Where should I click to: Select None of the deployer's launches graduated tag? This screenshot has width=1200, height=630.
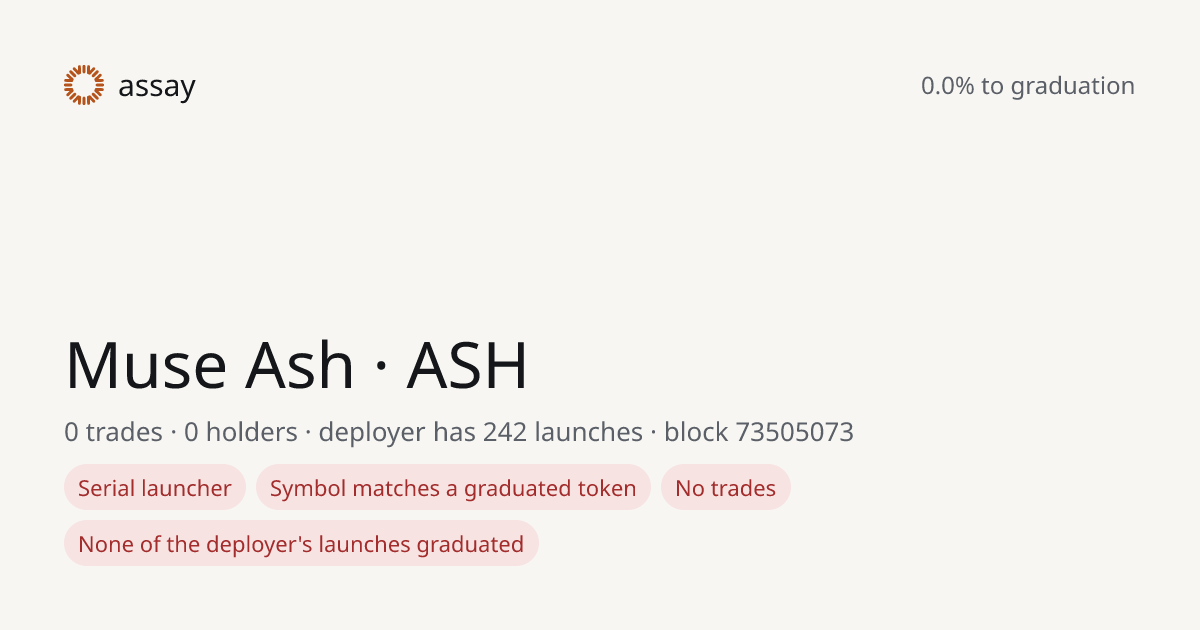click(301, 544)
